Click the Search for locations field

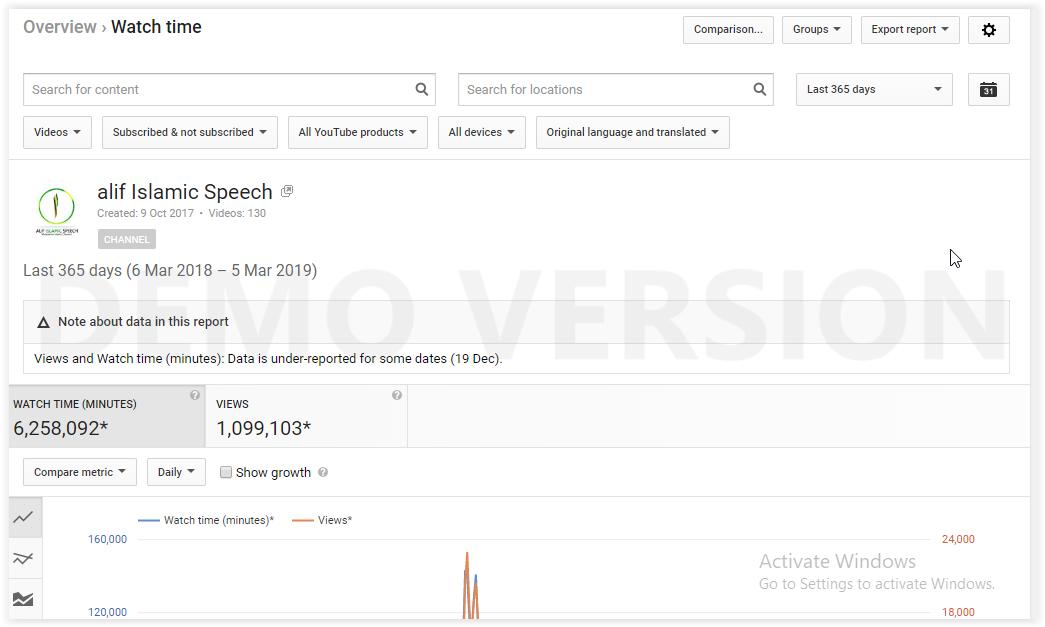(x=615, y=90)
